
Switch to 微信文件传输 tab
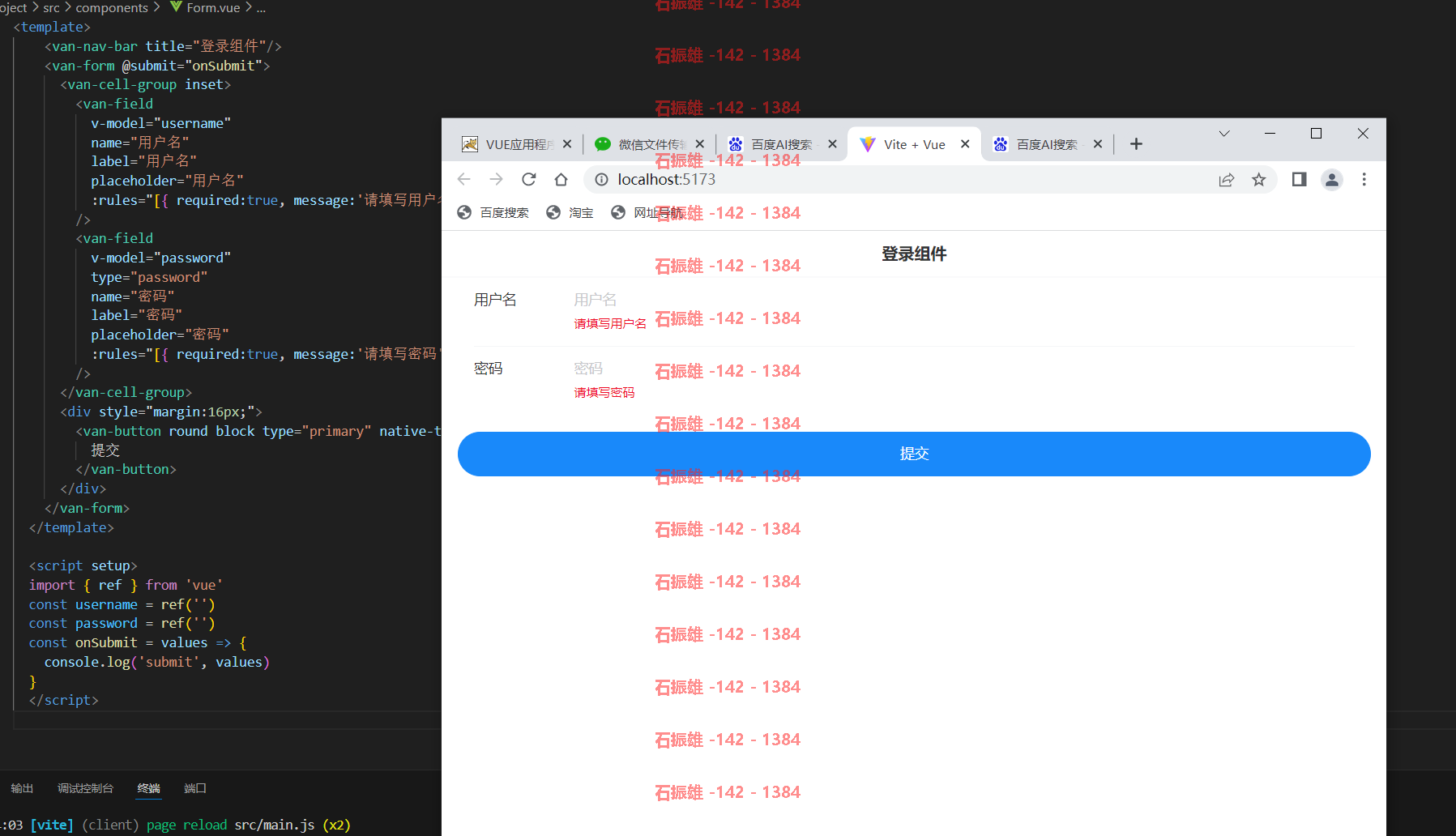[649, 144]
